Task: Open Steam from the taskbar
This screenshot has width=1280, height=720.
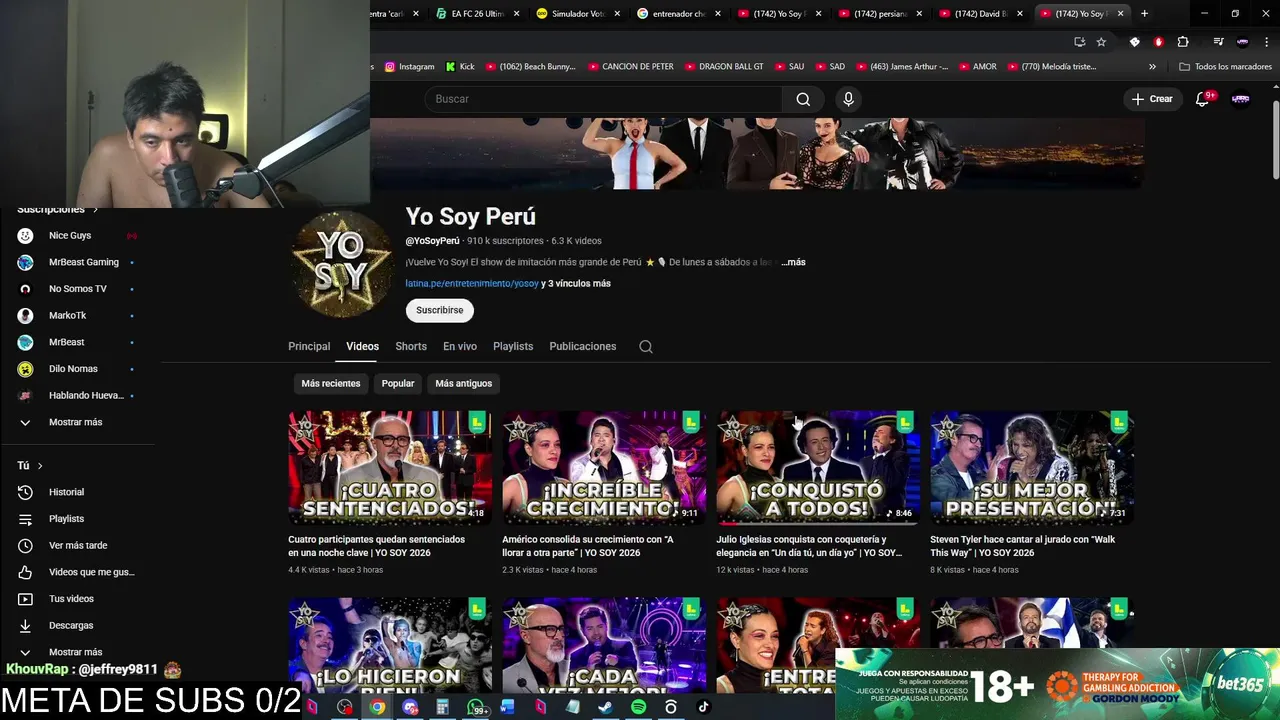Action: pyautogui.click(x=605, y=707)
